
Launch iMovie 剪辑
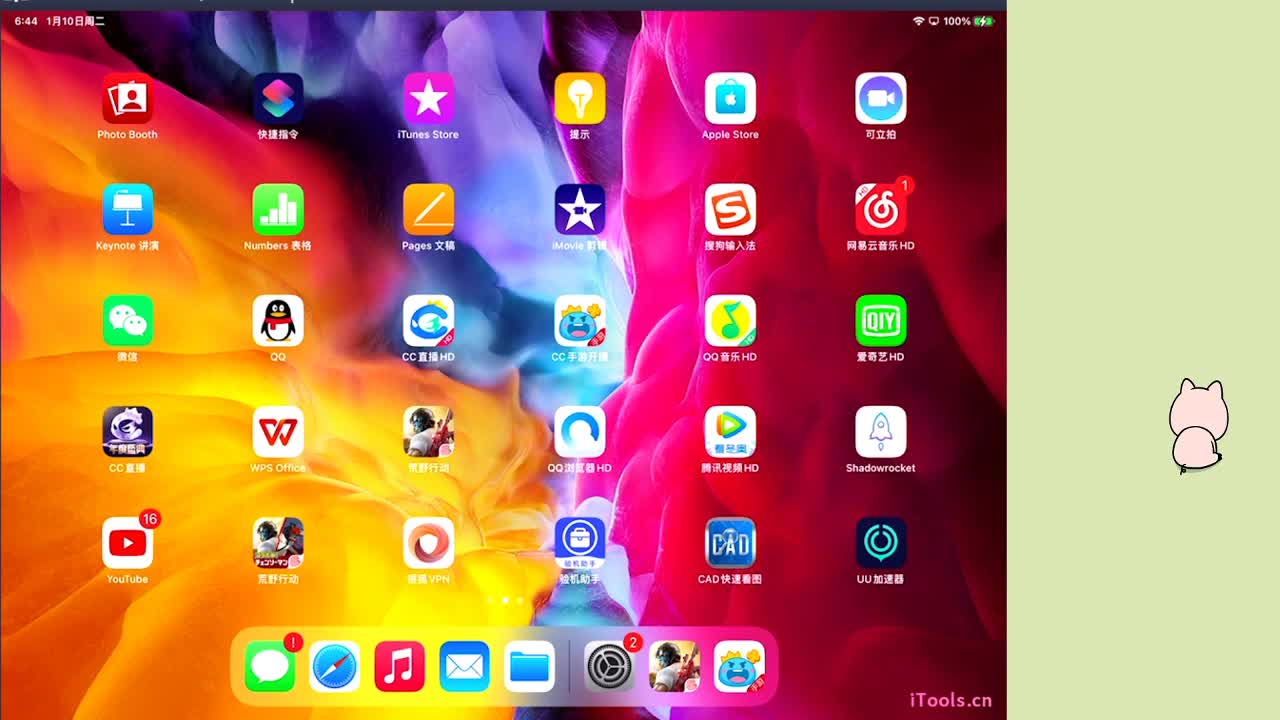pyautogui.click(x=580, y=209)
